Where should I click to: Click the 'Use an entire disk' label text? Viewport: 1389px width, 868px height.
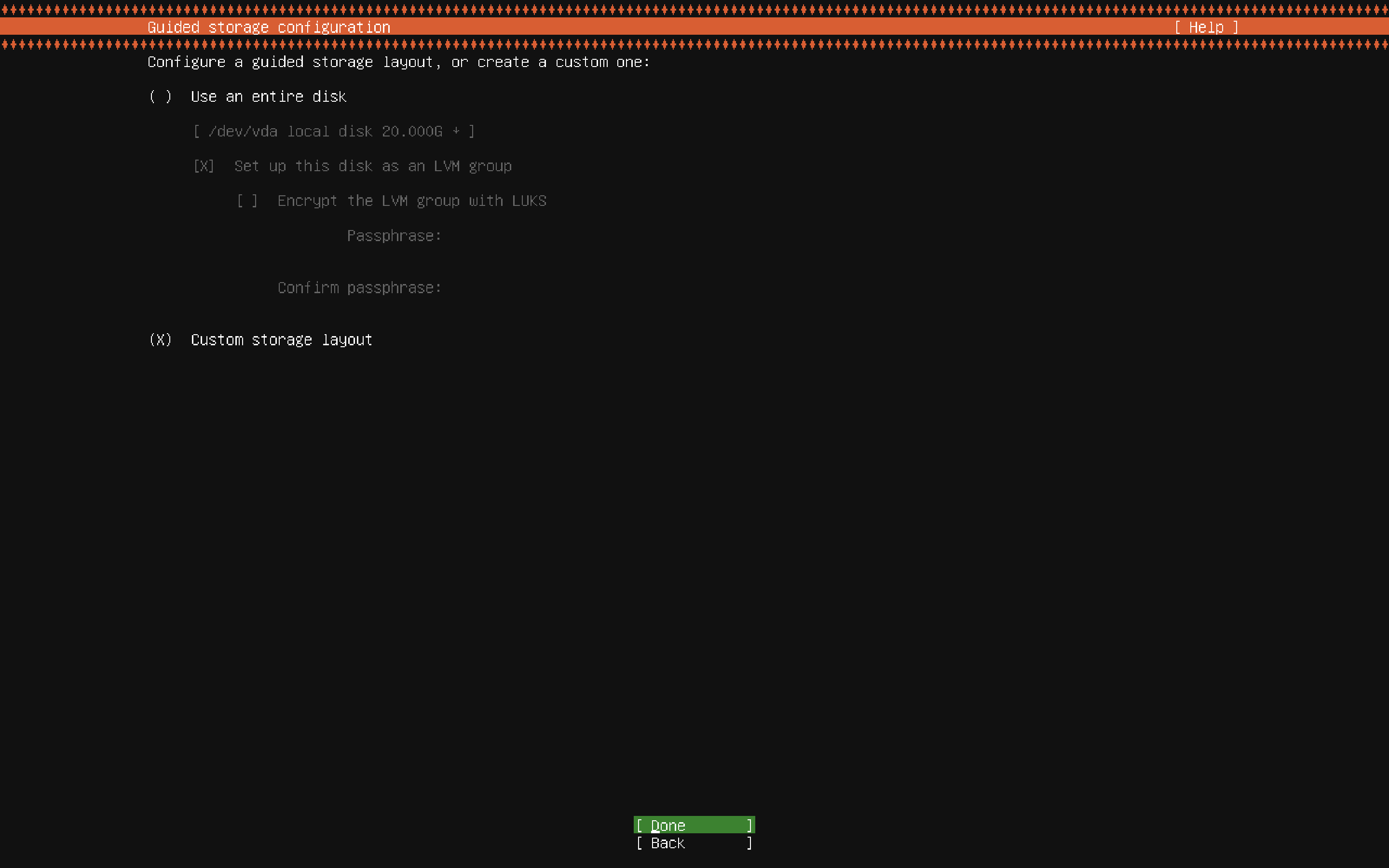point(268,96)
